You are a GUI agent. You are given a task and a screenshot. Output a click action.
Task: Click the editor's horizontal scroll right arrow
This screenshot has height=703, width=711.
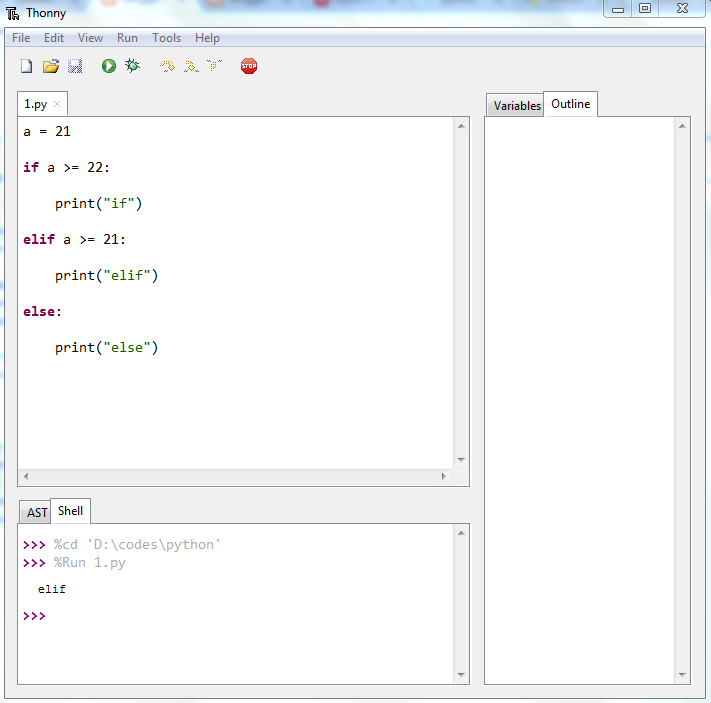pos(443,476)
